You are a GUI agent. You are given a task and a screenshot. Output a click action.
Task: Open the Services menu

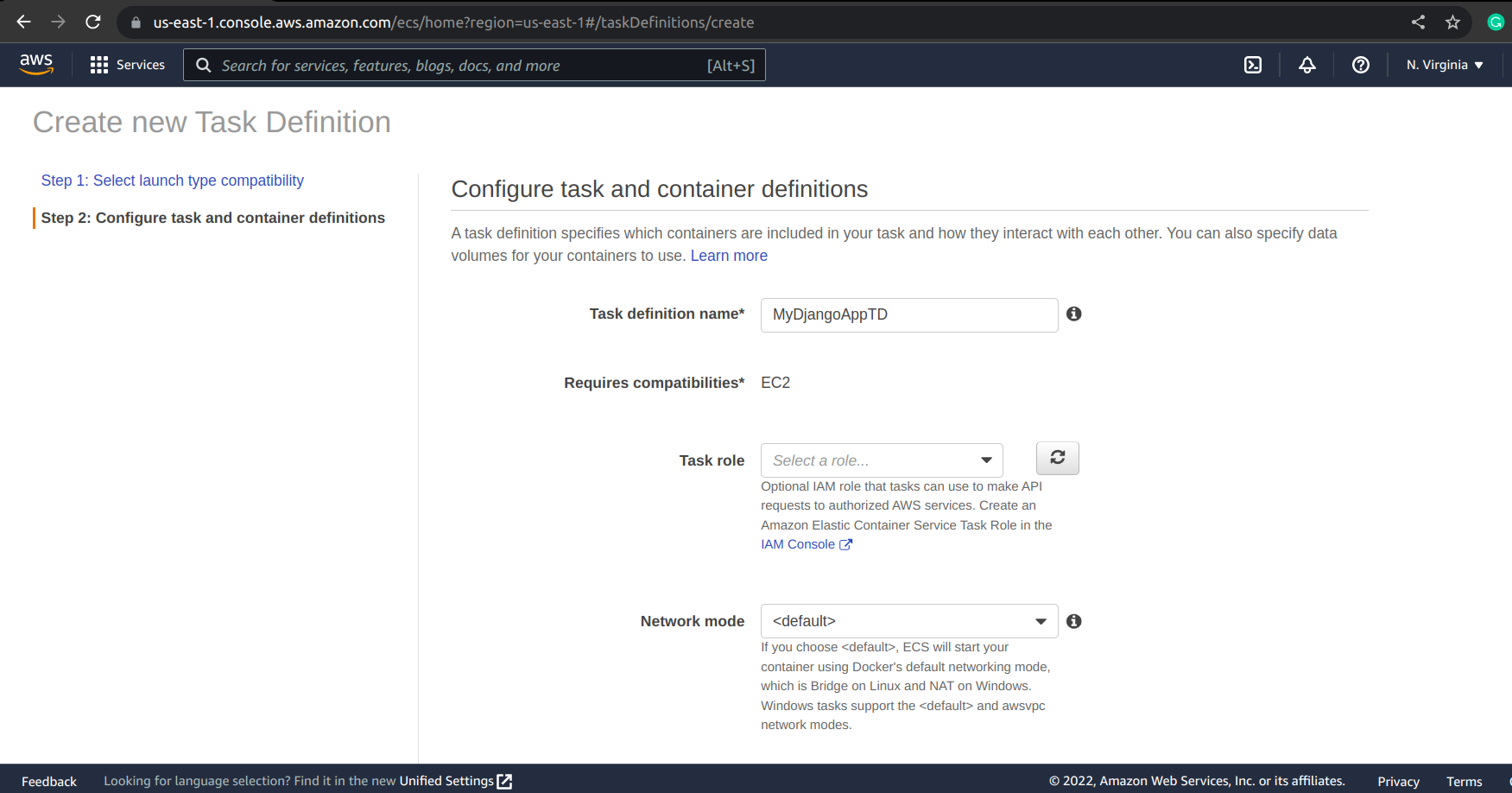(x=128, y=65)
